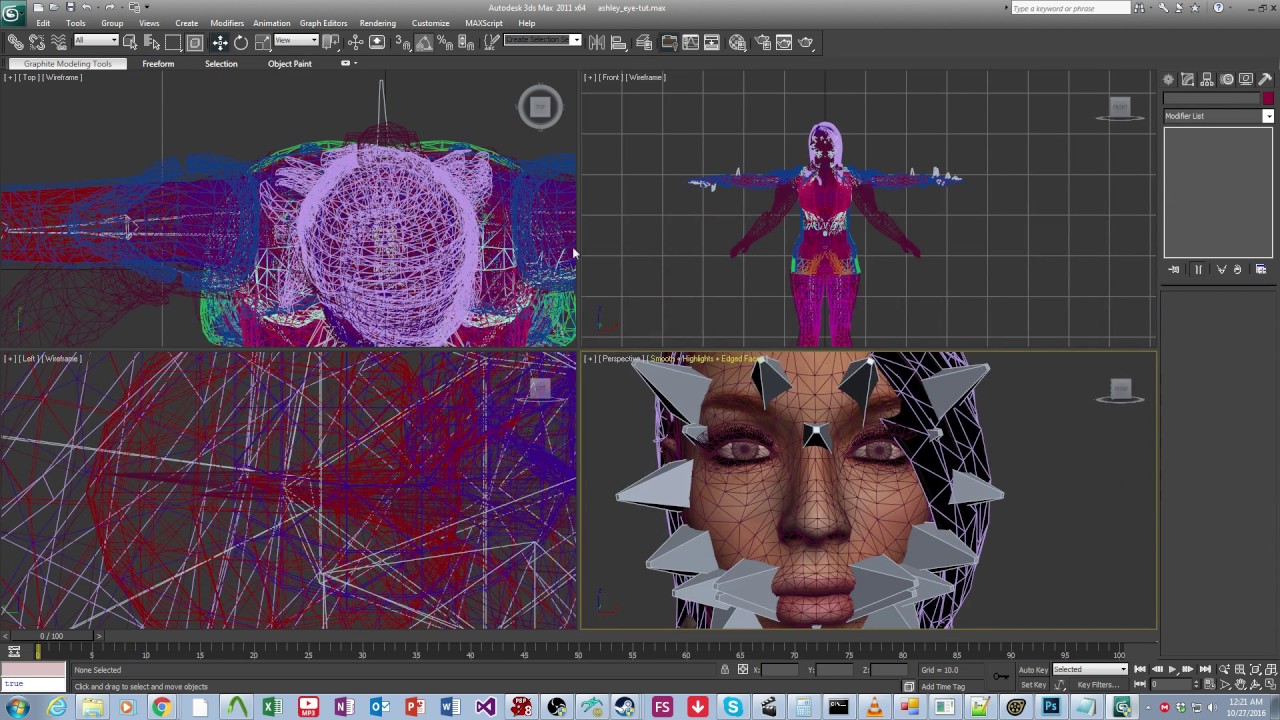Image resolution: width=1280 pixels, height=720 pixels.
Task: Go to the animation start frame
Action: point(1139,669)
